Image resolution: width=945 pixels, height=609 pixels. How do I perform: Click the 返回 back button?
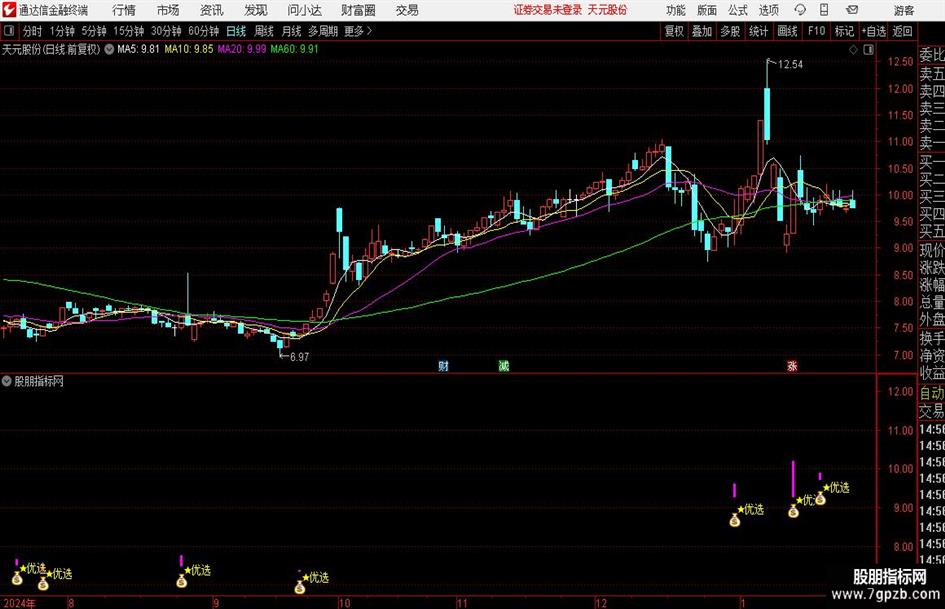point(903,31)
